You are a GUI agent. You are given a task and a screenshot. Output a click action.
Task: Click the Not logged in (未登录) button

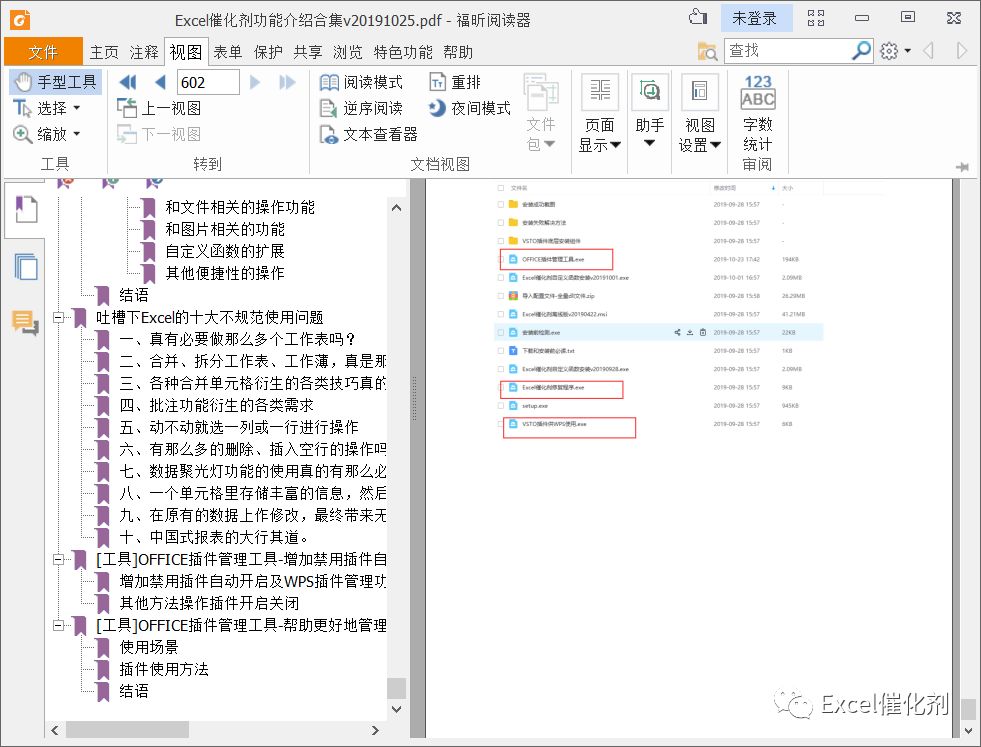pos(755,18)
